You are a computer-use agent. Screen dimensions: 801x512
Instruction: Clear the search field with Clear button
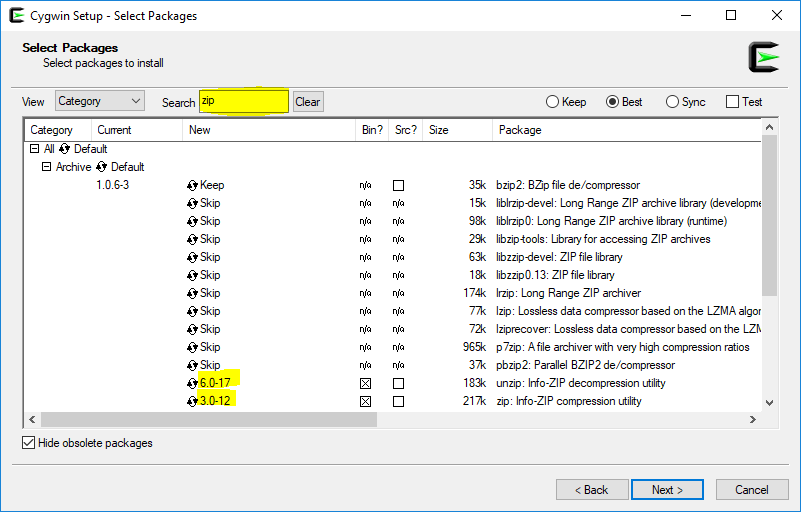click(x=308, y=102)
